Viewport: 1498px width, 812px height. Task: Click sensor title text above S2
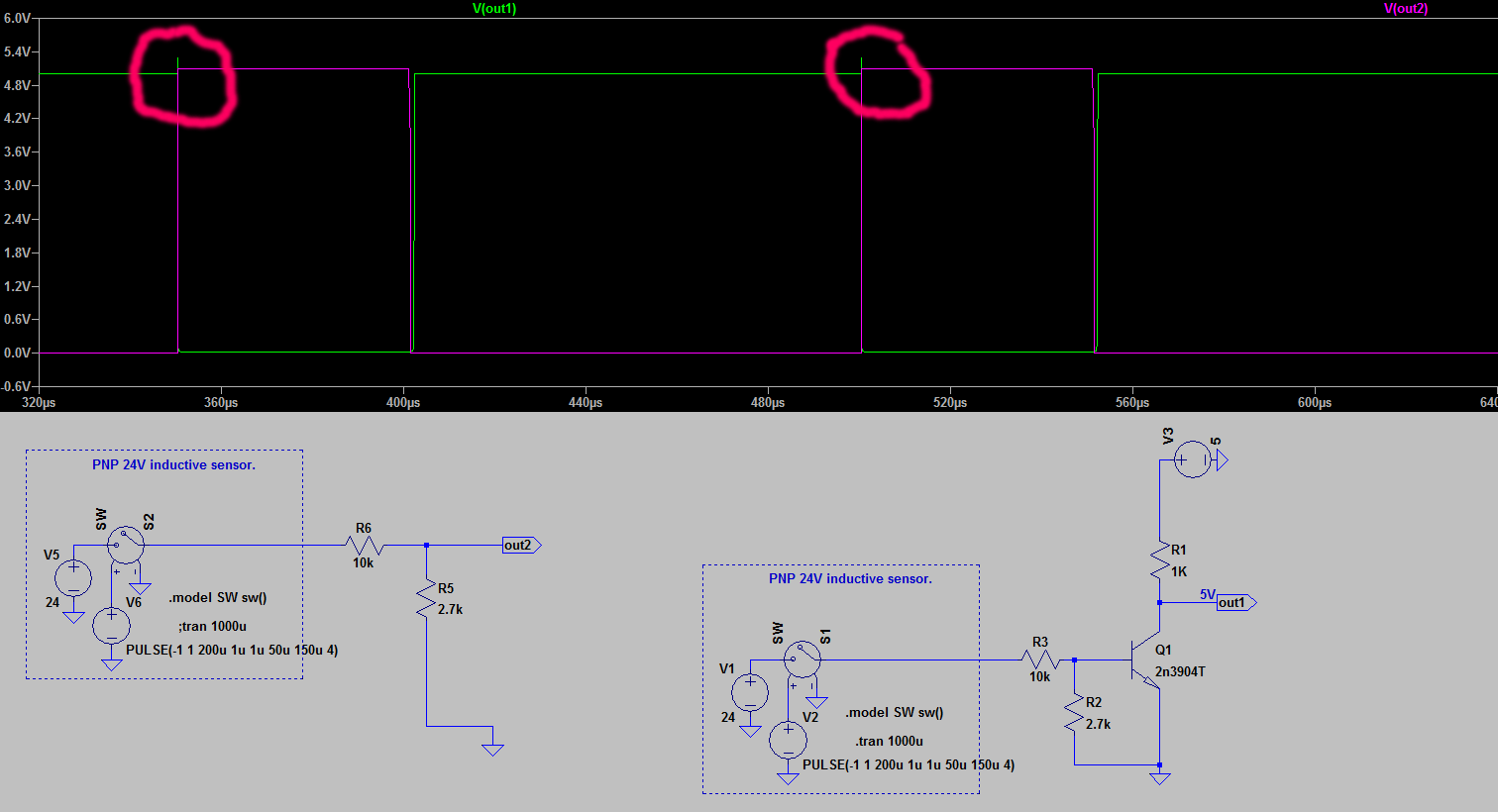coord(173,464)
